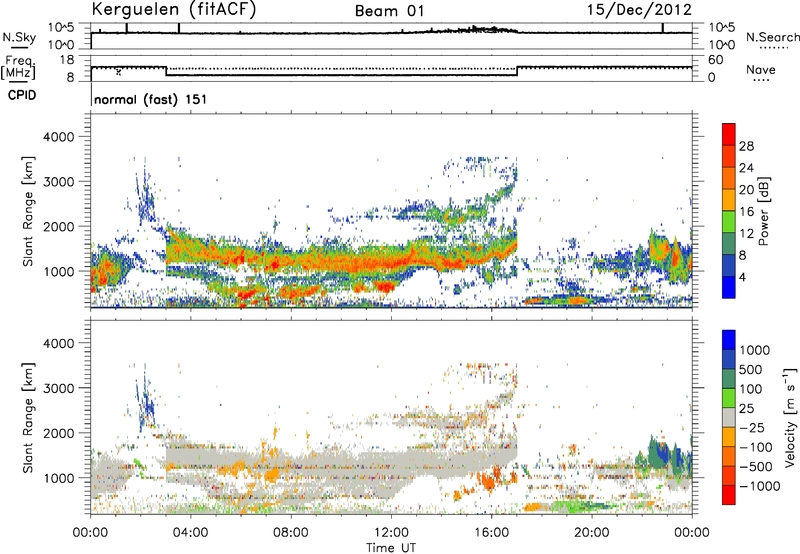Click the date '15/Dec/2012'
Screen dimensions: 800x554
[639, 10]
